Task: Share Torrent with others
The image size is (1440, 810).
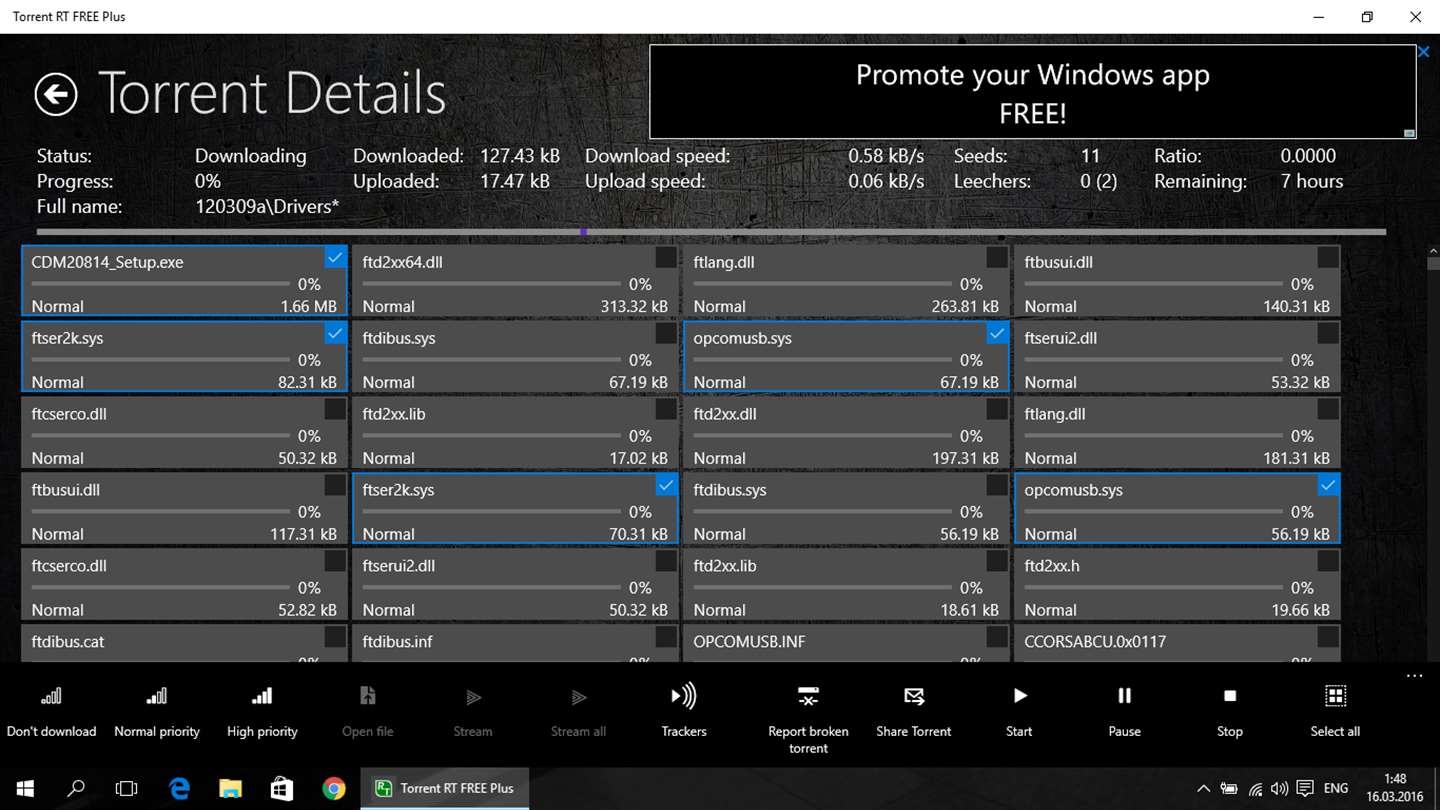Action: pos(914,712)
